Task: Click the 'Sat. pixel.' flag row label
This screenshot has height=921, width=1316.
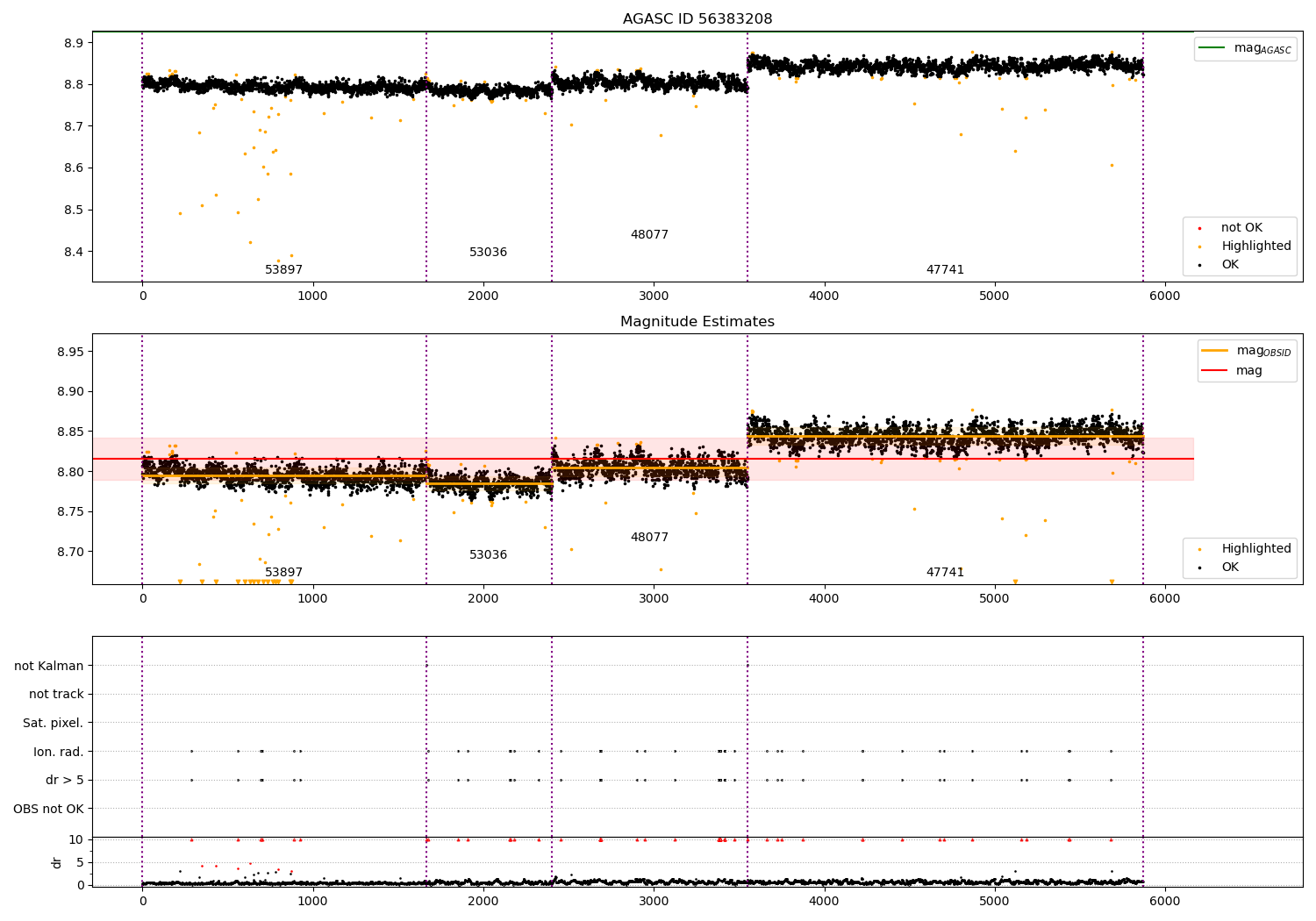Action: 54,724
